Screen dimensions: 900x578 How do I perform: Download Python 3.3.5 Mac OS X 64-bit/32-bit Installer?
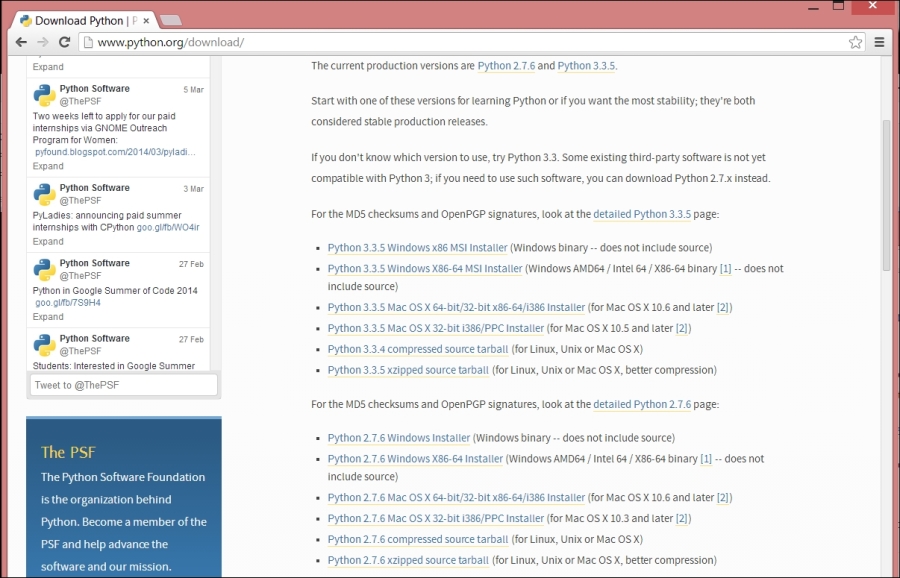click(456, 308)
